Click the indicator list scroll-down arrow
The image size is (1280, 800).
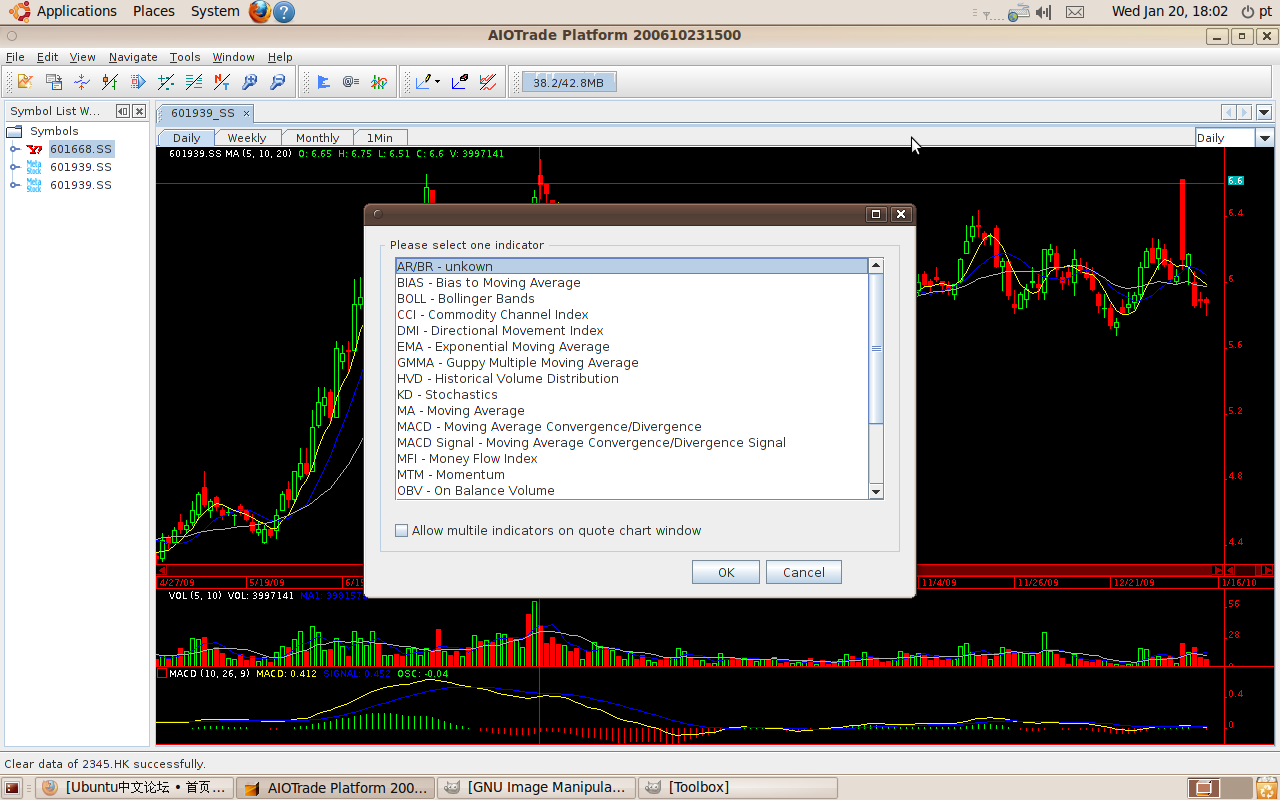pyautogui.click(x=876, y=491)
